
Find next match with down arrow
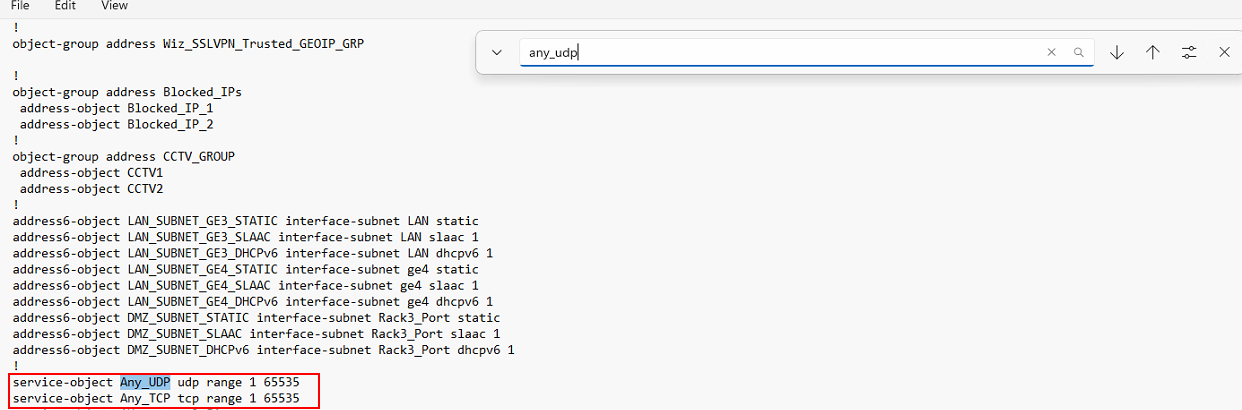coord(1117,52)
